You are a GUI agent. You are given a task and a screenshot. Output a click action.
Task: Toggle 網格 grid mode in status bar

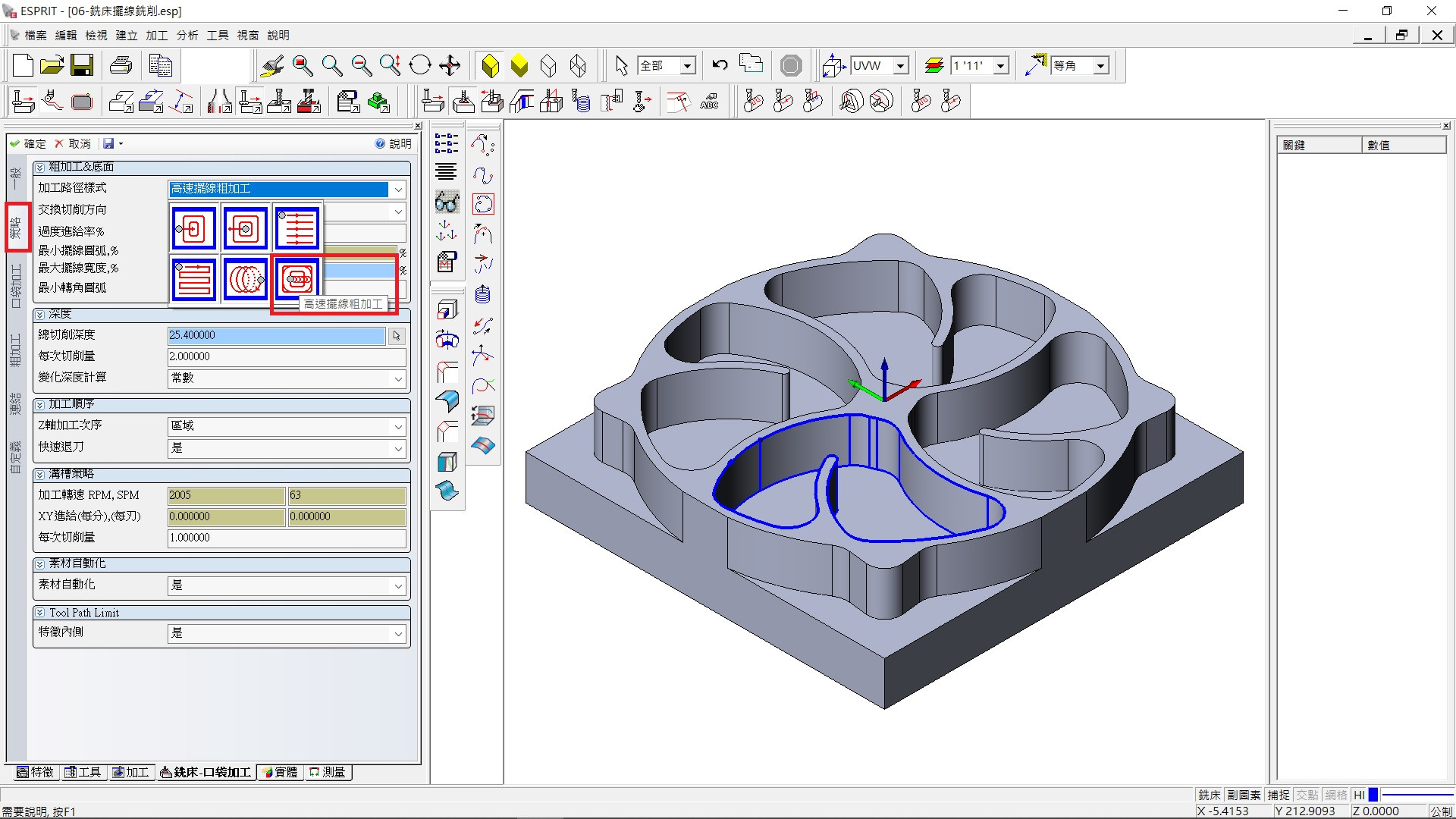click(1336, 795)
